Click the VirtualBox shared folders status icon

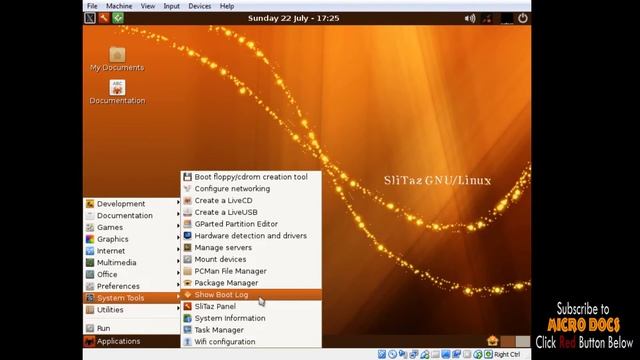[x=435, y=354]
